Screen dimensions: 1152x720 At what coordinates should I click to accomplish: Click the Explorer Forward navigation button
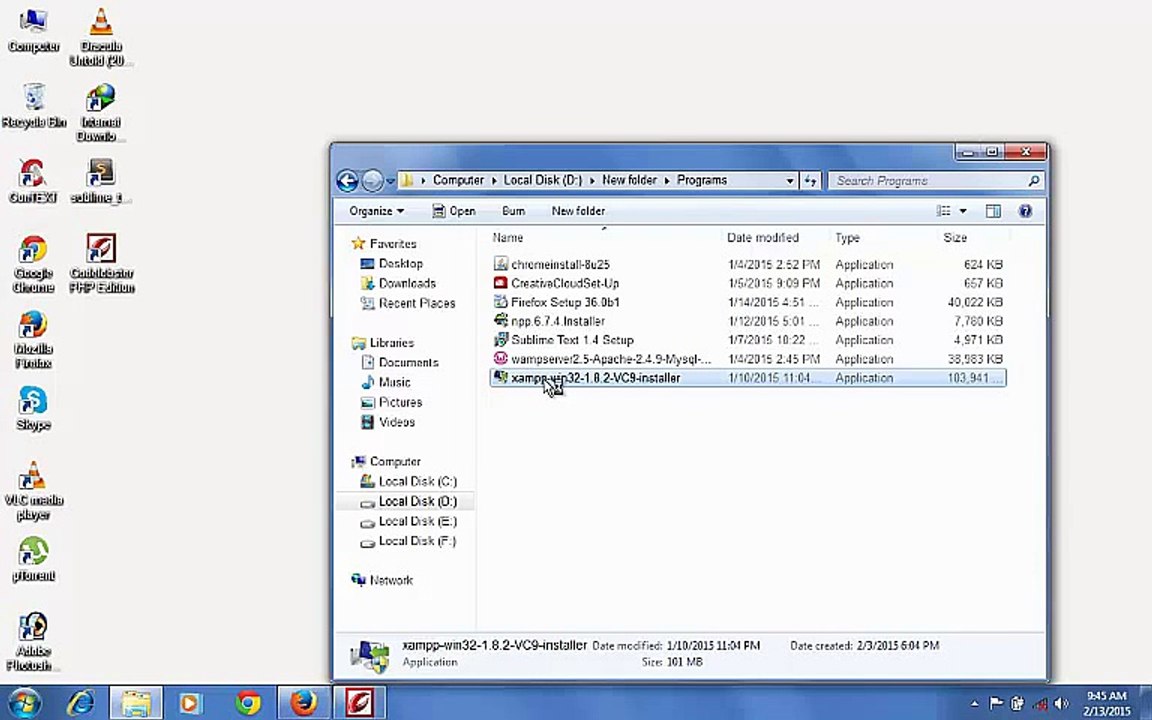pyautogui.click(x=373, y=180)
